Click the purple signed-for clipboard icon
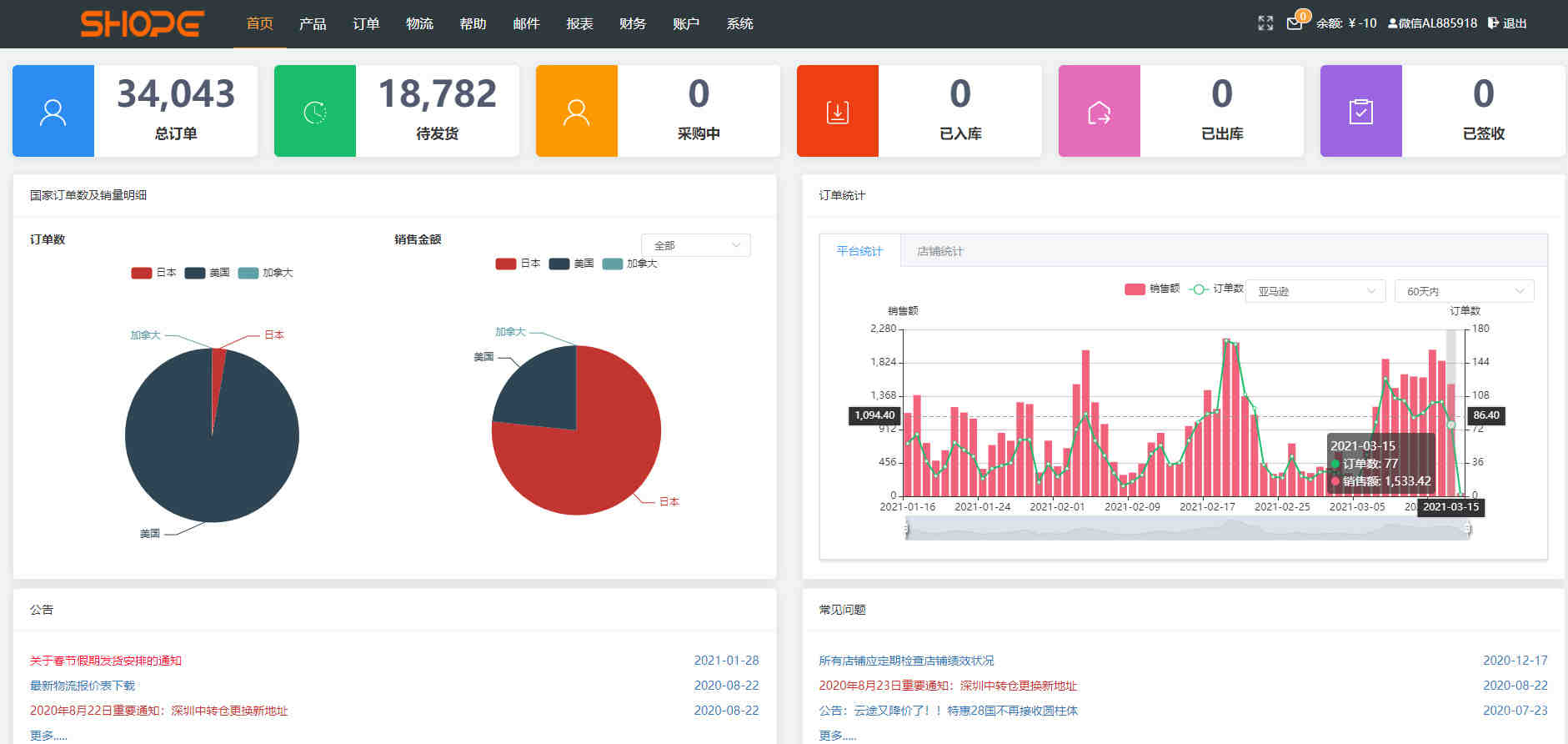 point(1361,112)
